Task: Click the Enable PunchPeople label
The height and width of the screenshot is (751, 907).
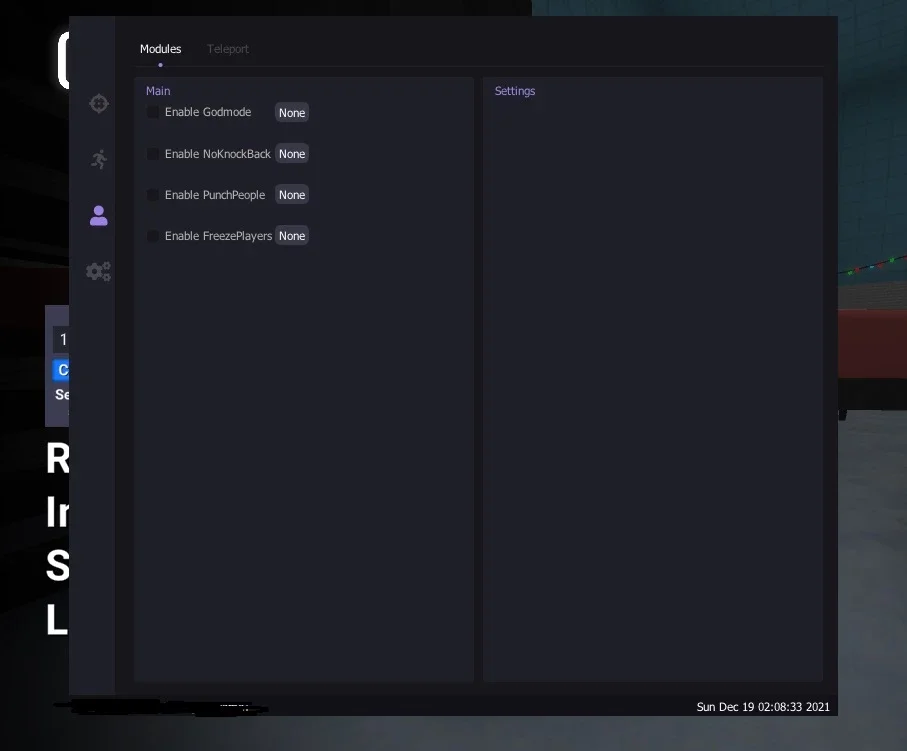Action: coord(215,195)
